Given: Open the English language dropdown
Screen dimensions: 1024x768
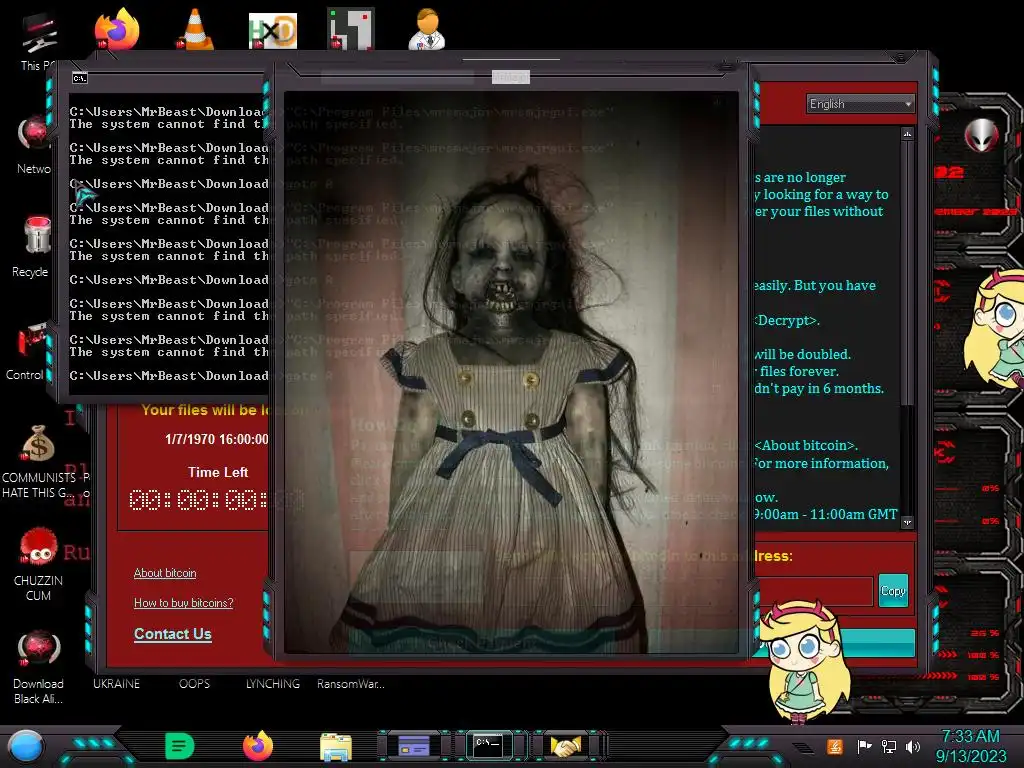Looking at the screenshot, I should click(x=860, y=104).
